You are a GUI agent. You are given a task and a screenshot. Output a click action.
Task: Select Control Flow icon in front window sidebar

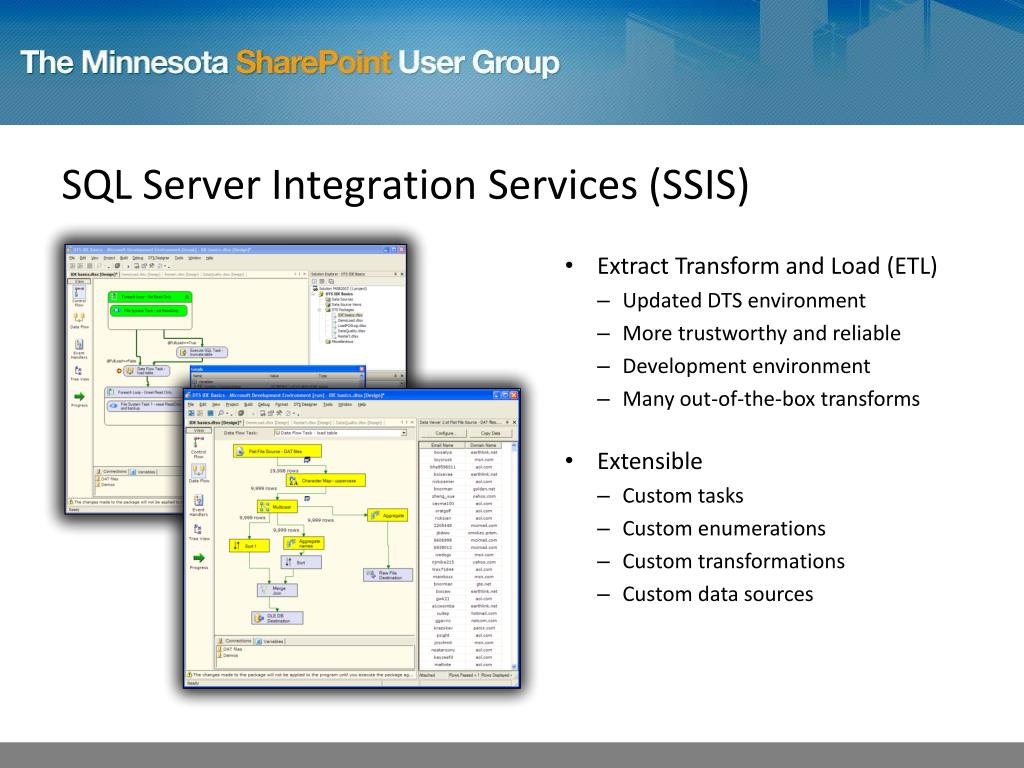click(199, 442)
